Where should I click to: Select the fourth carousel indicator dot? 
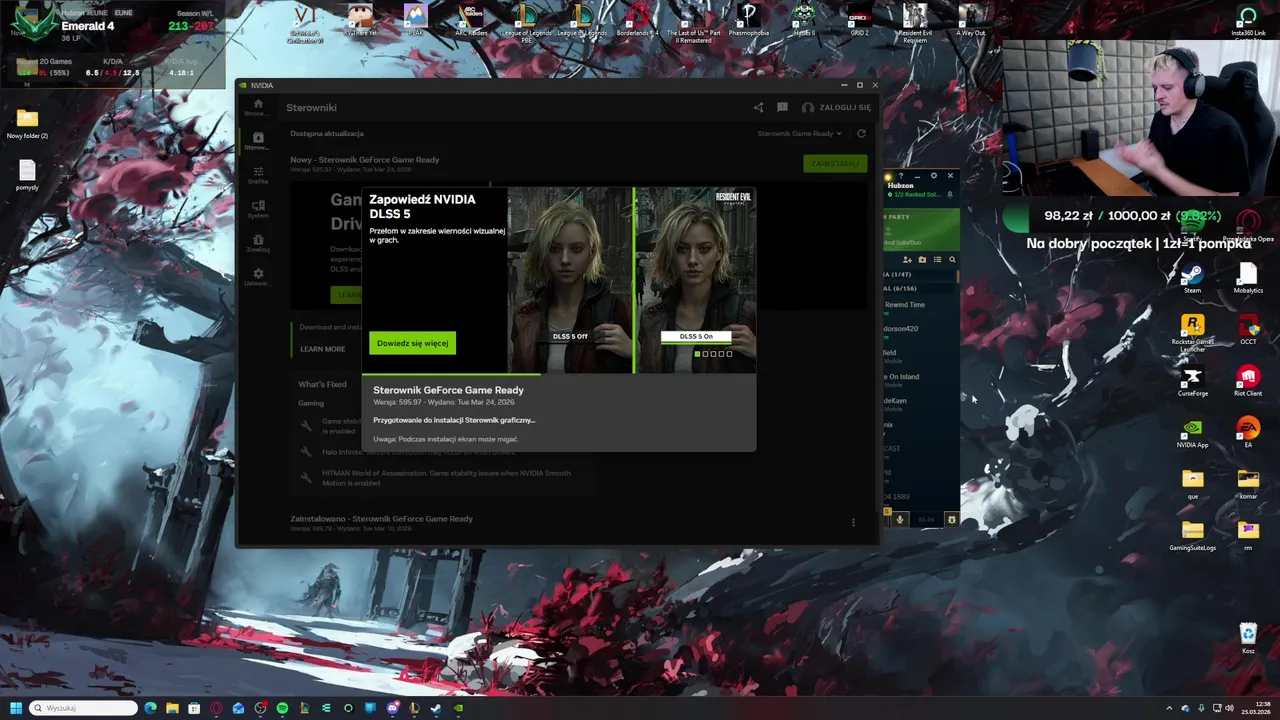click(x=721, y=354)
